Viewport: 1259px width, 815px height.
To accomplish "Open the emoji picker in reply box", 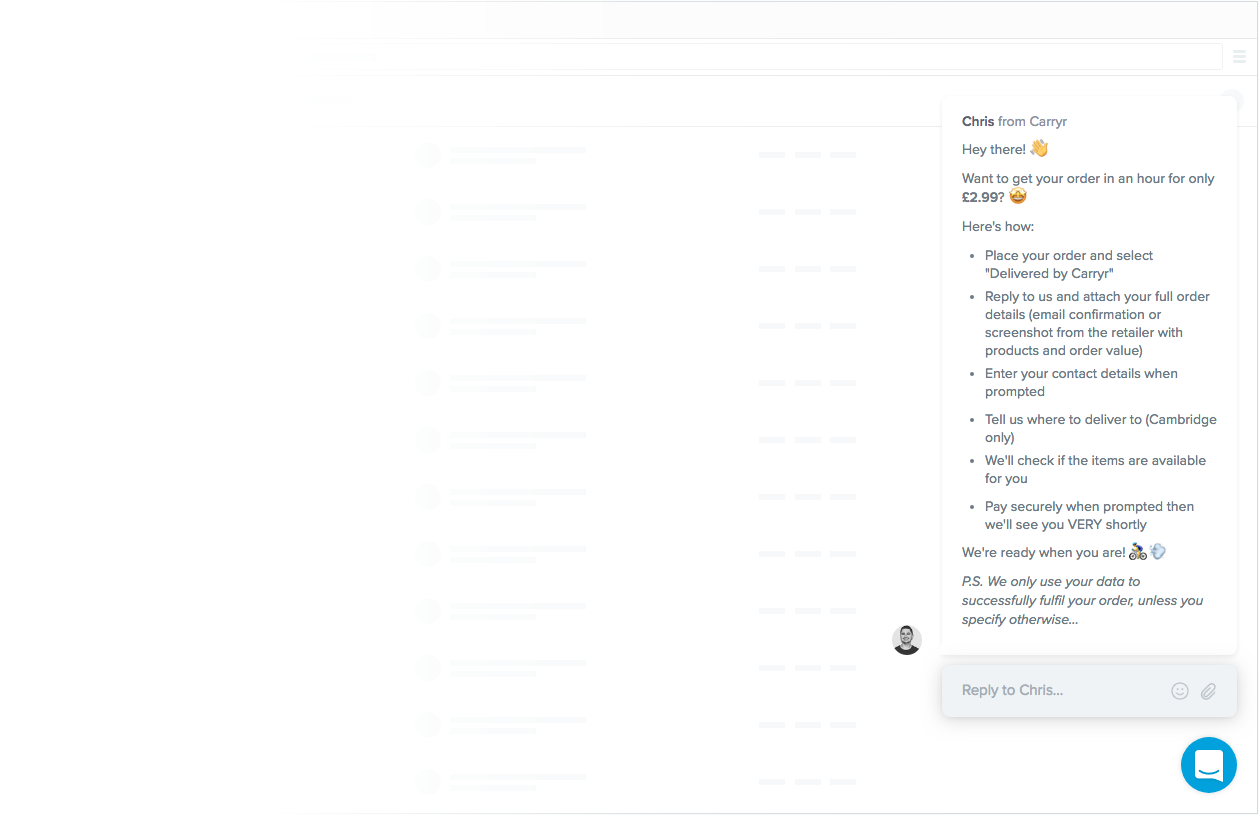I will tap(1180, 691).
